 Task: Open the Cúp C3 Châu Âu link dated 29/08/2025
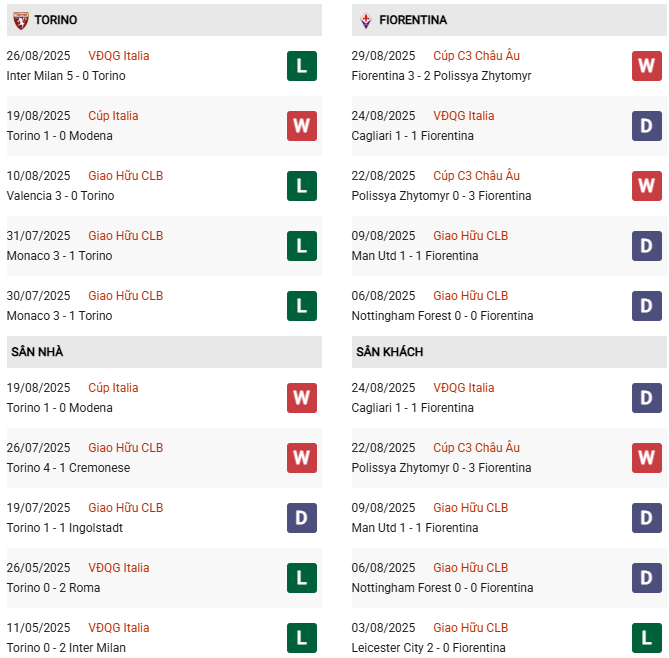[x=476, y=56]
